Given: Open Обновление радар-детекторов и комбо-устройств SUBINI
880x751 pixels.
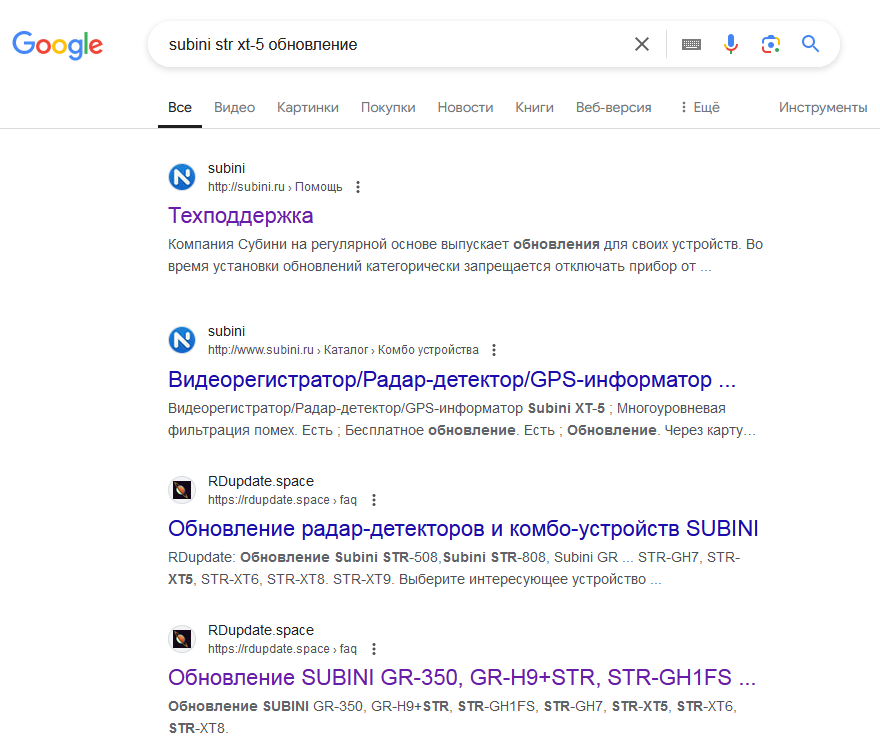Looking at the screenshot, I should 463,529.
